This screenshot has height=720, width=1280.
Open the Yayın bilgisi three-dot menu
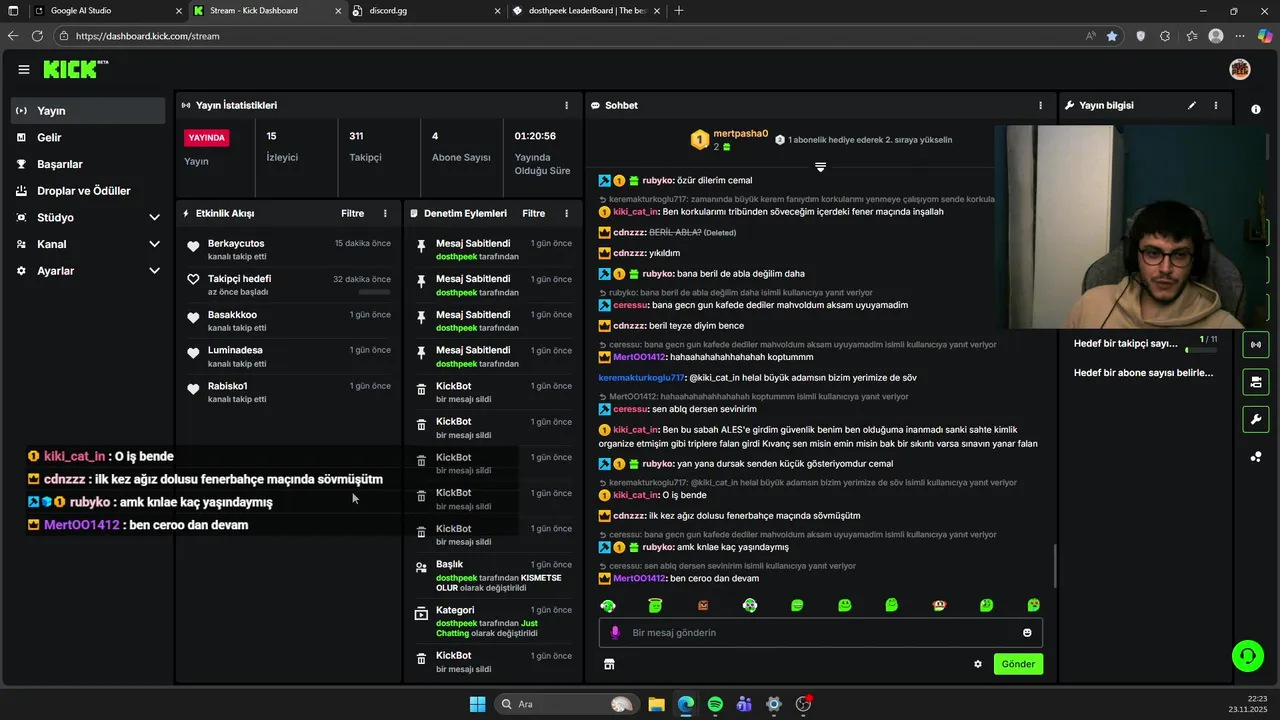point(1216,105)
